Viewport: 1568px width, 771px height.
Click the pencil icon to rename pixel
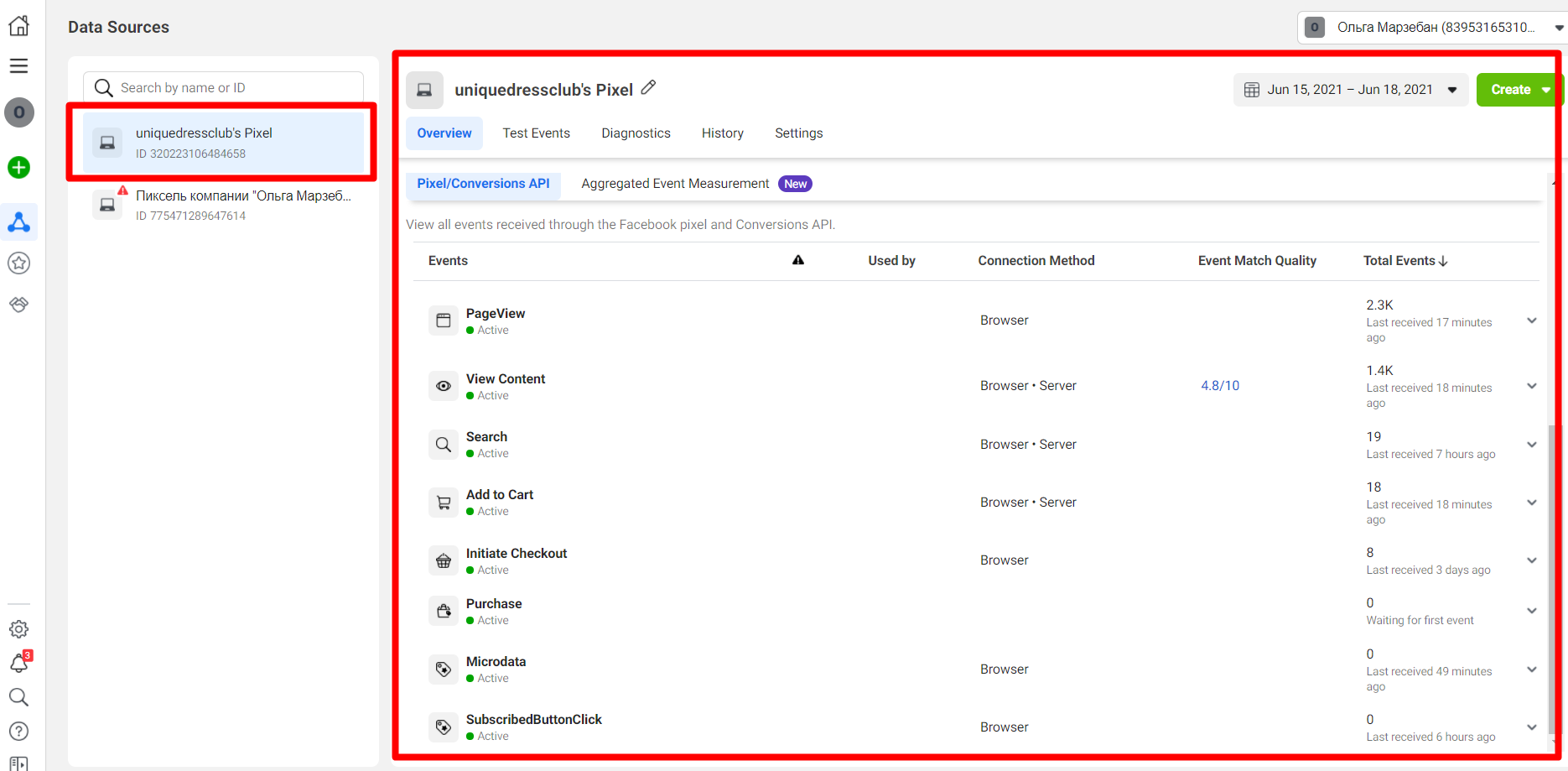point(648,88)
